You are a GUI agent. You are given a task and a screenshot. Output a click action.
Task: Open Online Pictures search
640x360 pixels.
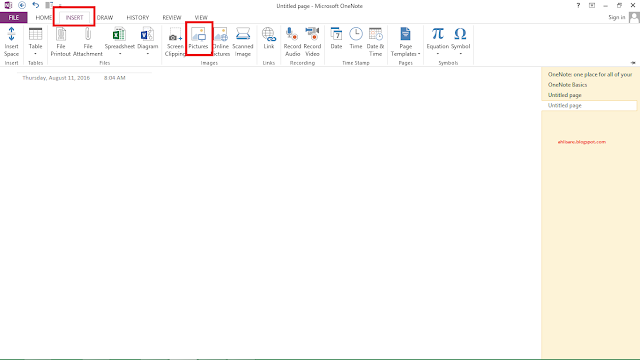tap(221, 42)
